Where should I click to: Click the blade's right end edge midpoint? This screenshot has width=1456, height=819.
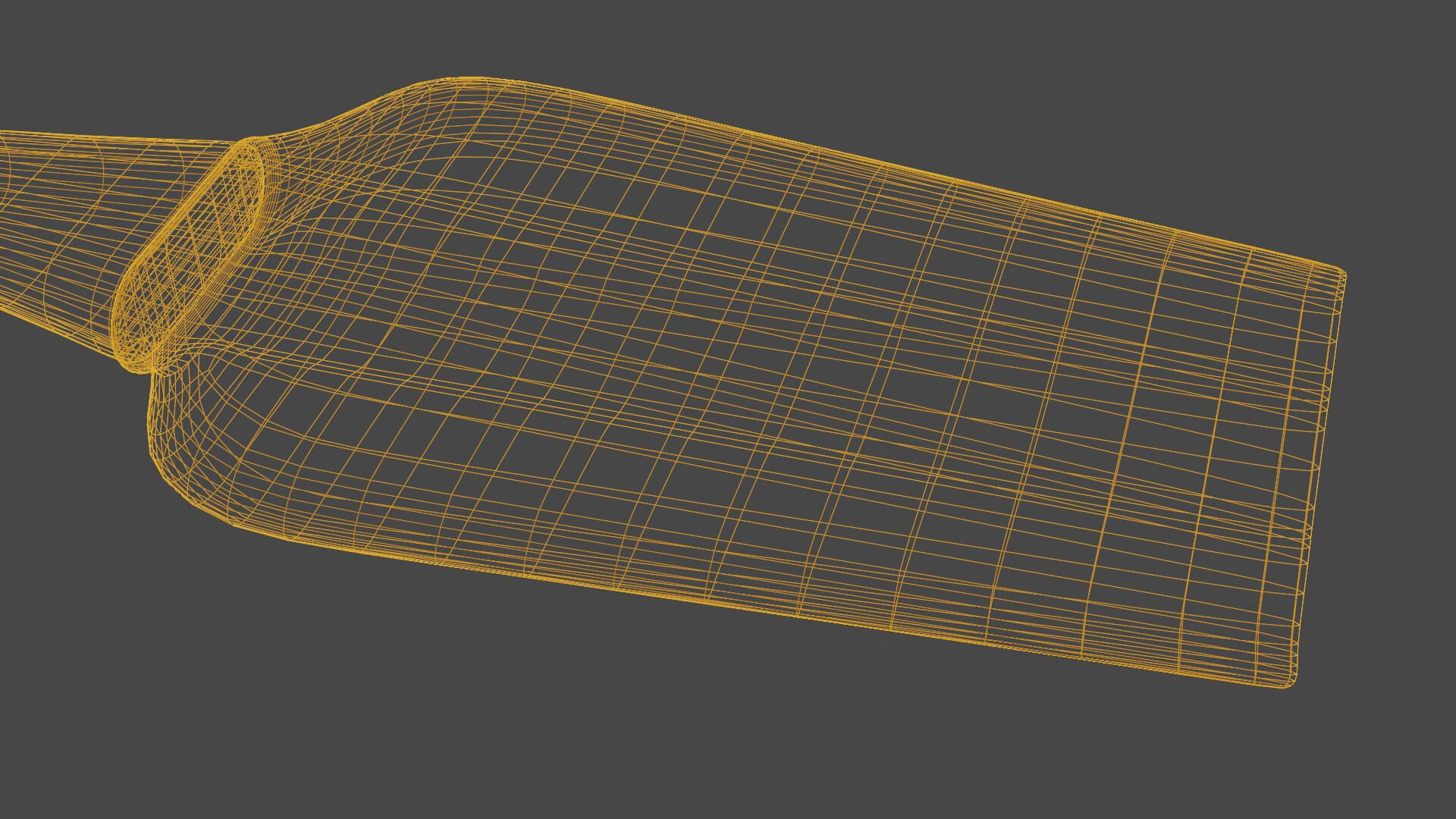(x=1316, y=478)
